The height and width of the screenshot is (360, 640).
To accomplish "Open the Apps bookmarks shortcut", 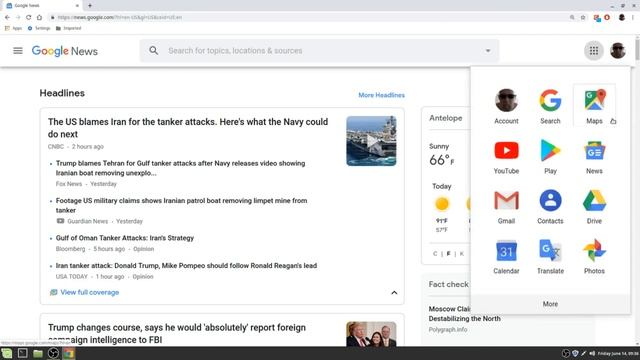I will [x=13, y=28].
